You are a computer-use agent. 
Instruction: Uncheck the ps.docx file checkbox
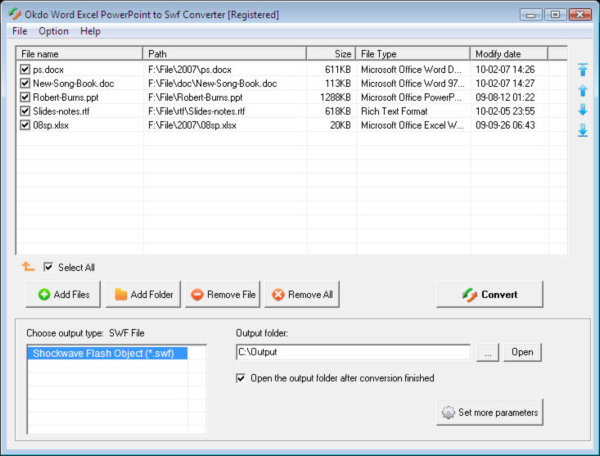[25, 69]
